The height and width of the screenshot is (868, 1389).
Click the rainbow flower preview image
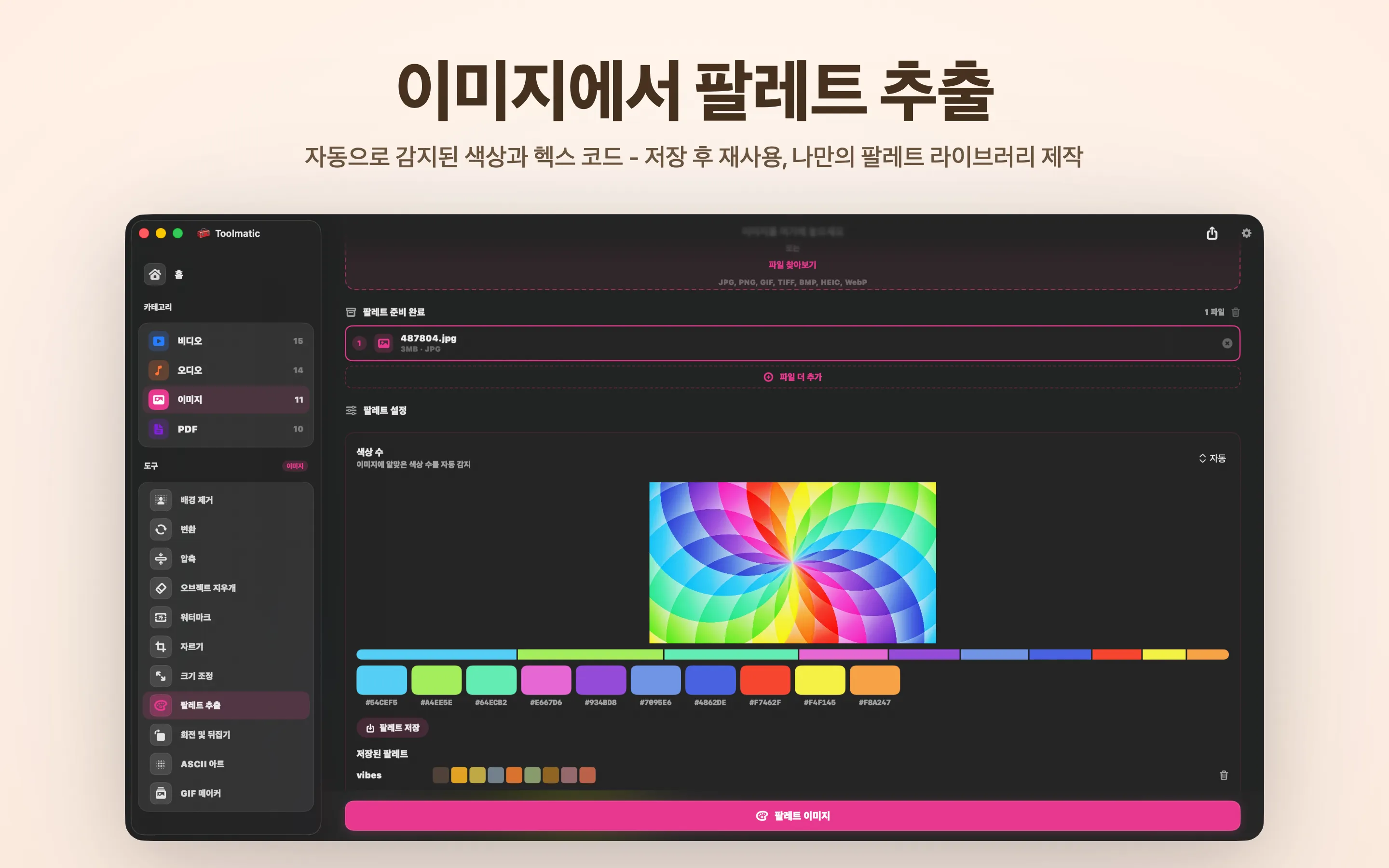click(792, 563)
